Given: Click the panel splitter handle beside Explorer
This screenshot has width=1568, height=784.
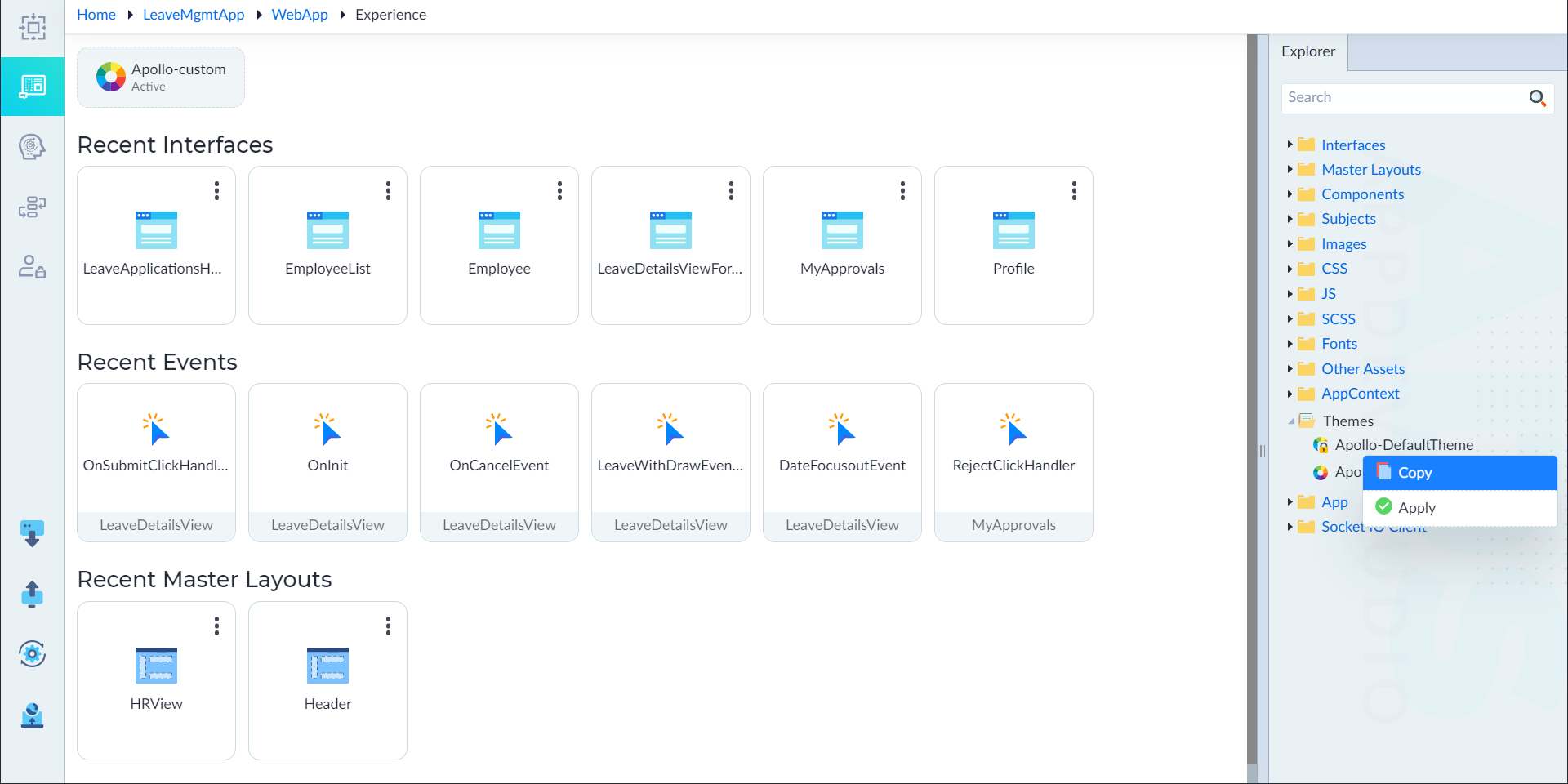Looking at the screenshot, I should pyautogui.click(x=1262, y=451).
